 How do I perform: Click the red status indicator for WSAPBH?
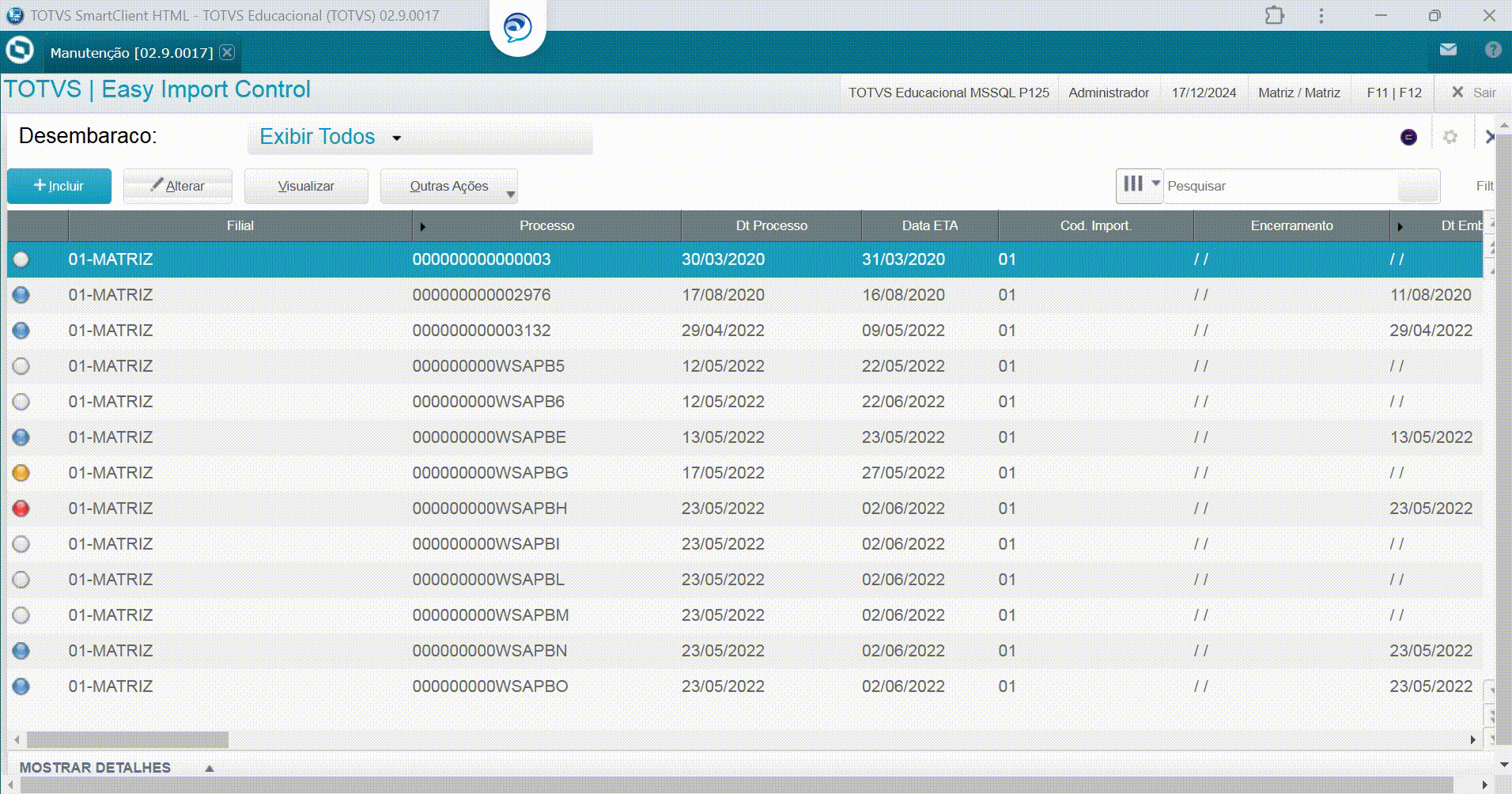pyautogui.click(x=21, y=509)
